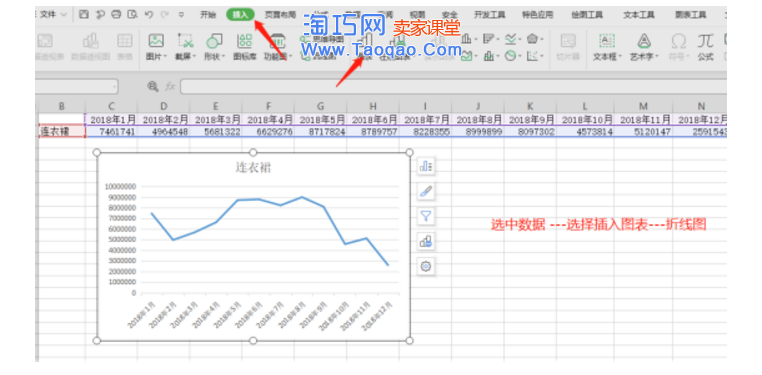Select the cell with value 8999899
The width and height of the screenshot is (762, 375).
[x=478, y=132]
